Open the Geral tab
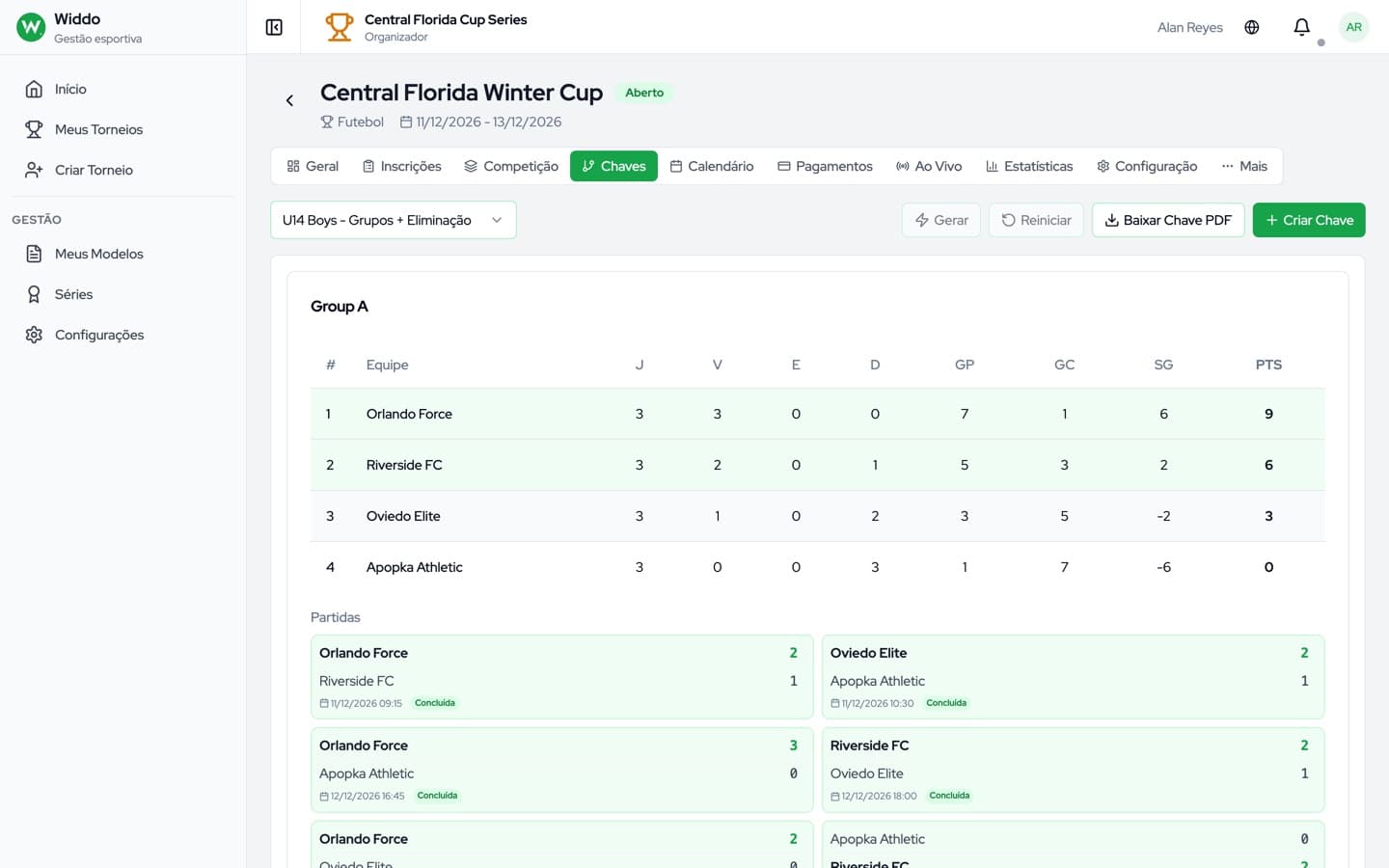 point(313,166)
